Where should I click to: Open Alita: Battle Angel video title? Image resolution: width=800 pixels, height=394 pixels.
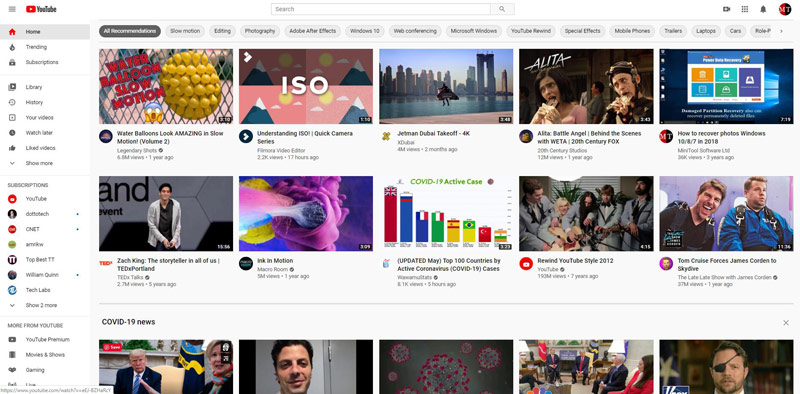pos(589,137)
